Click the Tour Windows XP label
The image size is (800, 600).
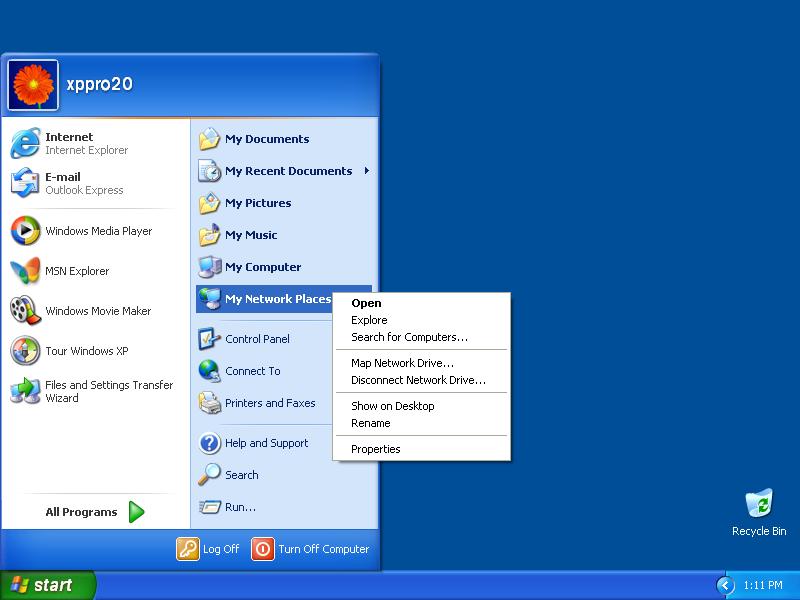click(87, 351)
